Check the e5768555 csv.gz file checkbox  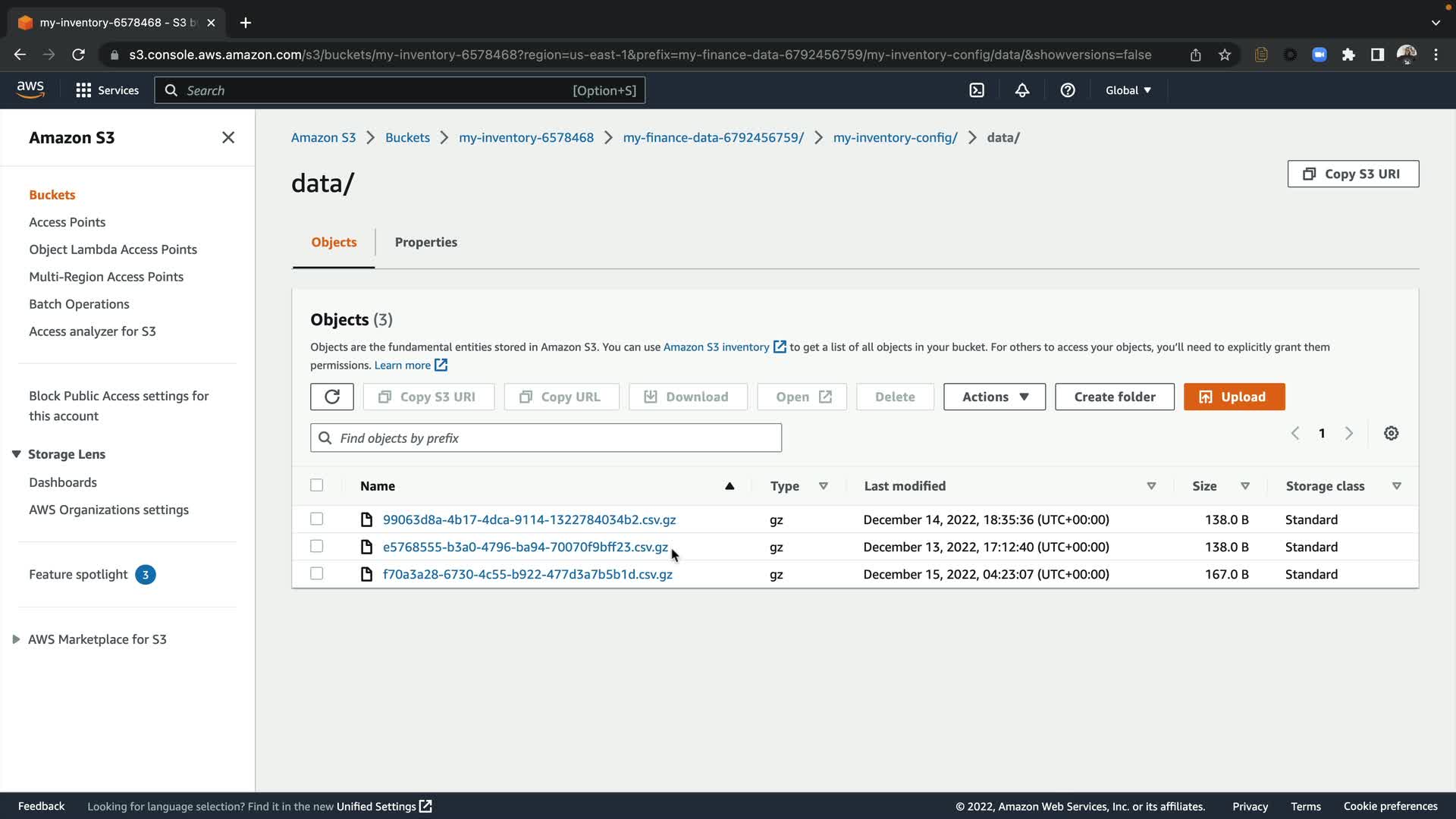click(x=317, y=546)
